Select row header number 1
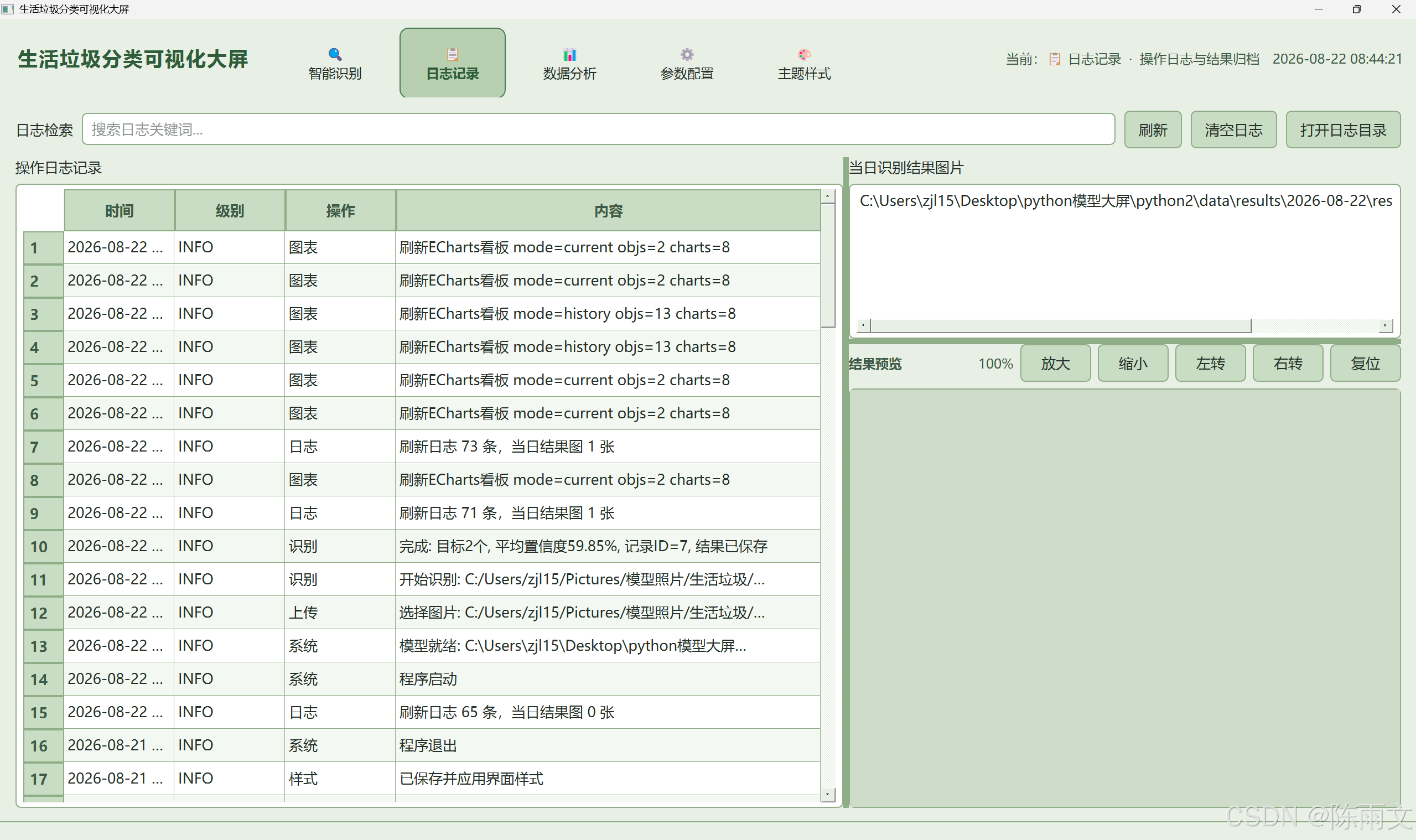This screenshot has width=1416, height=840. (44, 247)
